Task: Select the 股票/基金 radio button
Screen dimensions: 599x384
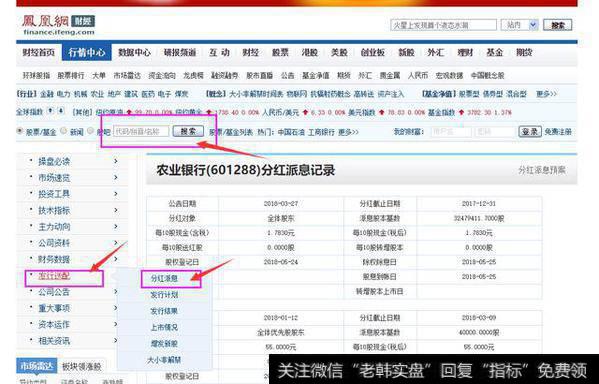Action: pyautogui.click(x=19, y=131)
